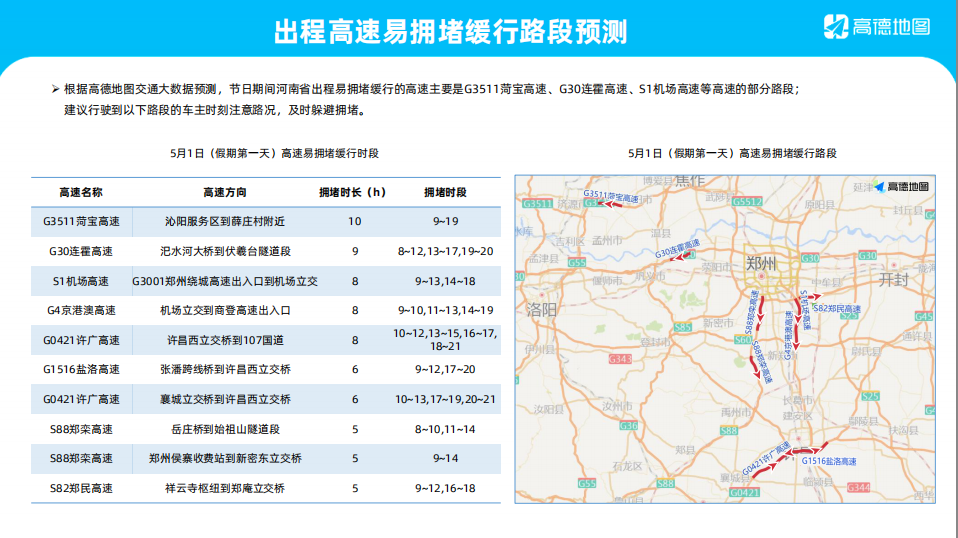Viewport: 958px width, 538px height.
Task: Click the advice line 建议行驶到以下路段的车主时刻注意路况
Action: point(215,111)
